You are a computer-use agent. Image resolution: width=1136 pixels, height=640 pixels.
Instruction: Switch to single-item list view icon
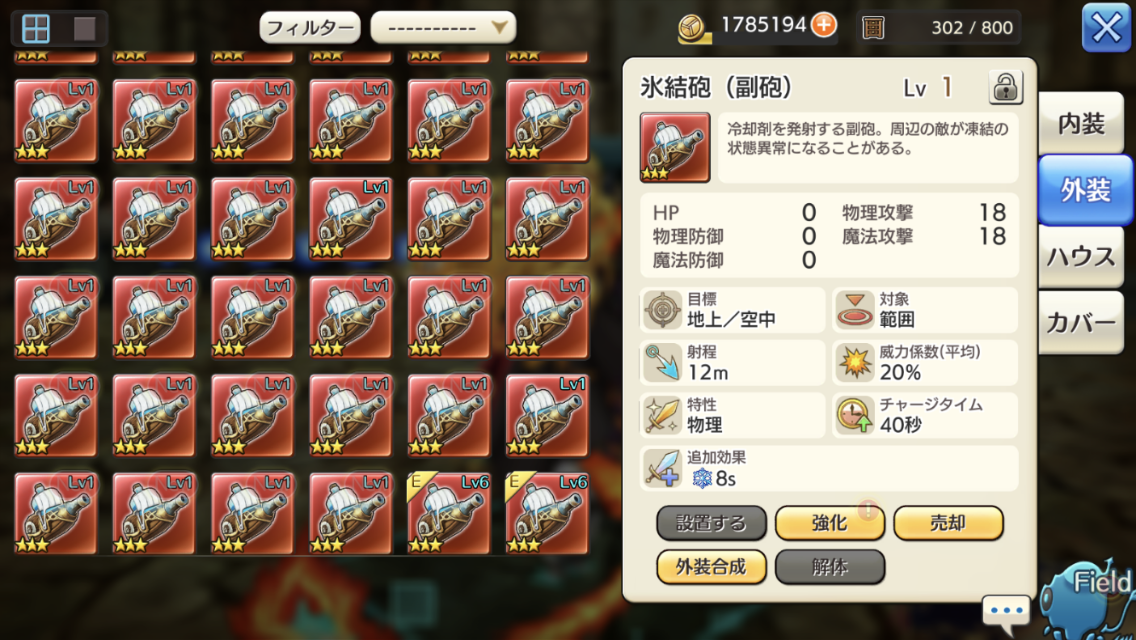click(x=85, y=28)
